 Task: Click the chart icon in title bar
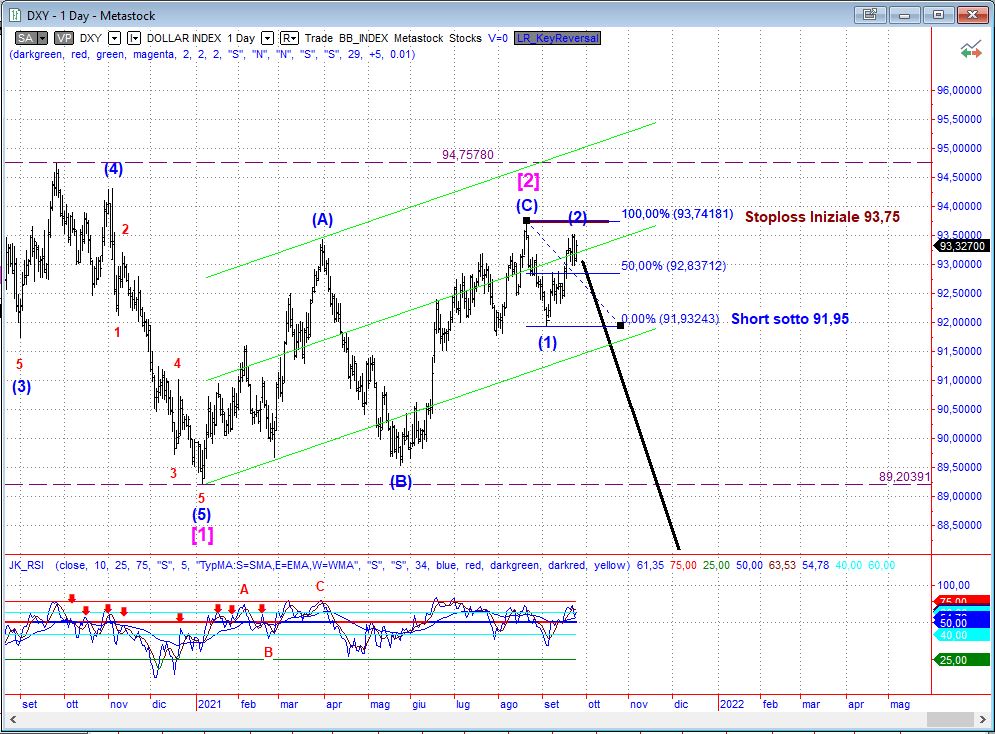[12, 14]
